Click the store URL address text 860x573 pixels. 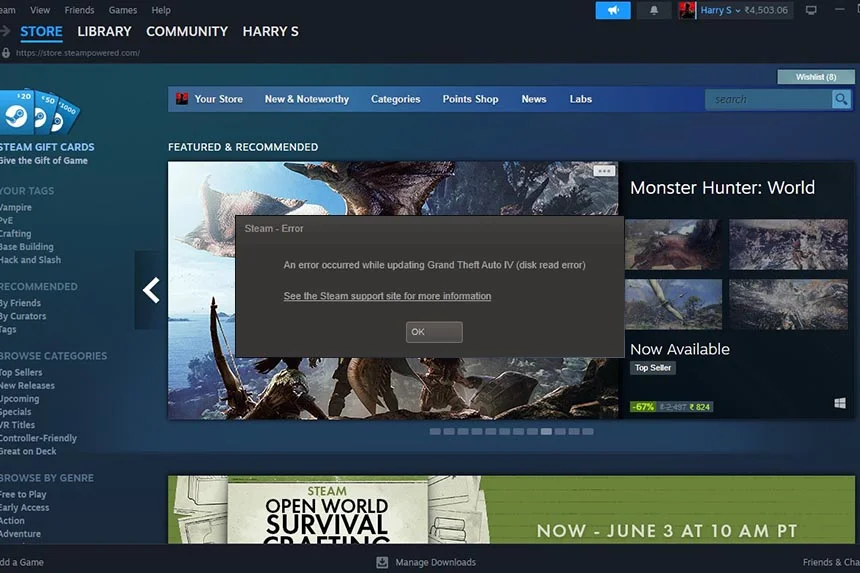pyautogui.click(x=77, y=53)
